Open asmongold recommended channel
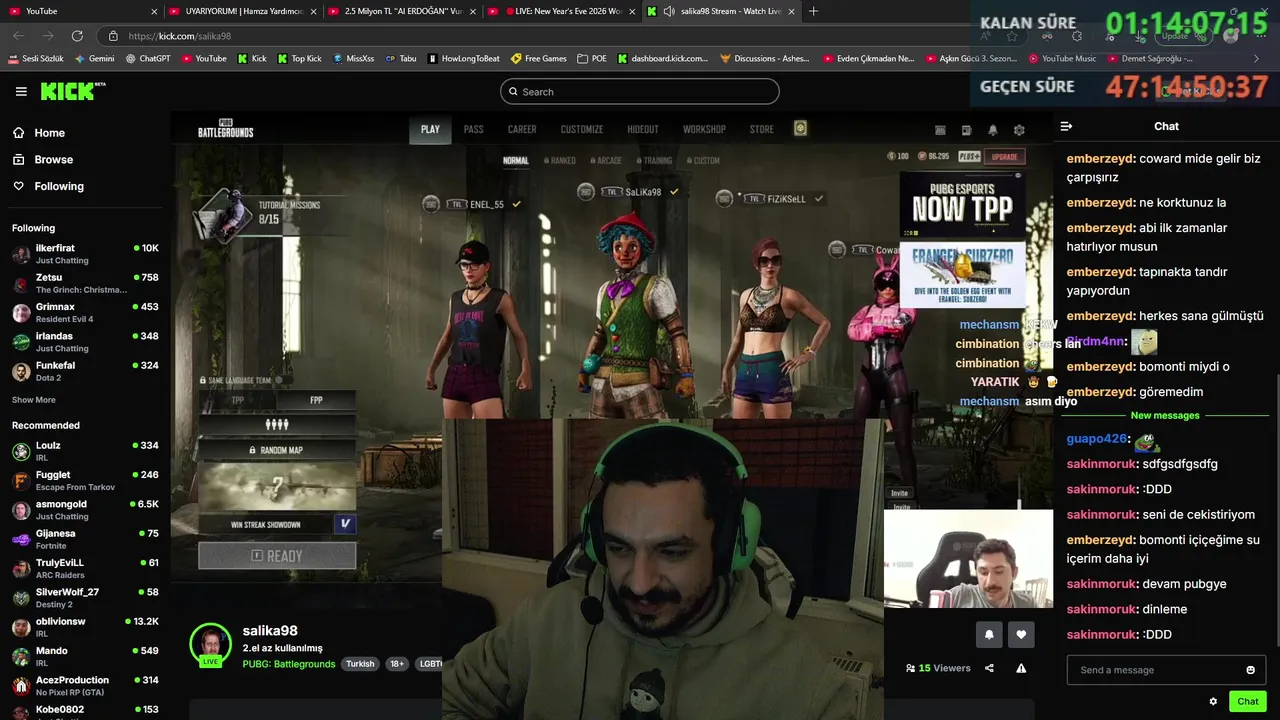1280x720 pixels. (x=85, y=510)
